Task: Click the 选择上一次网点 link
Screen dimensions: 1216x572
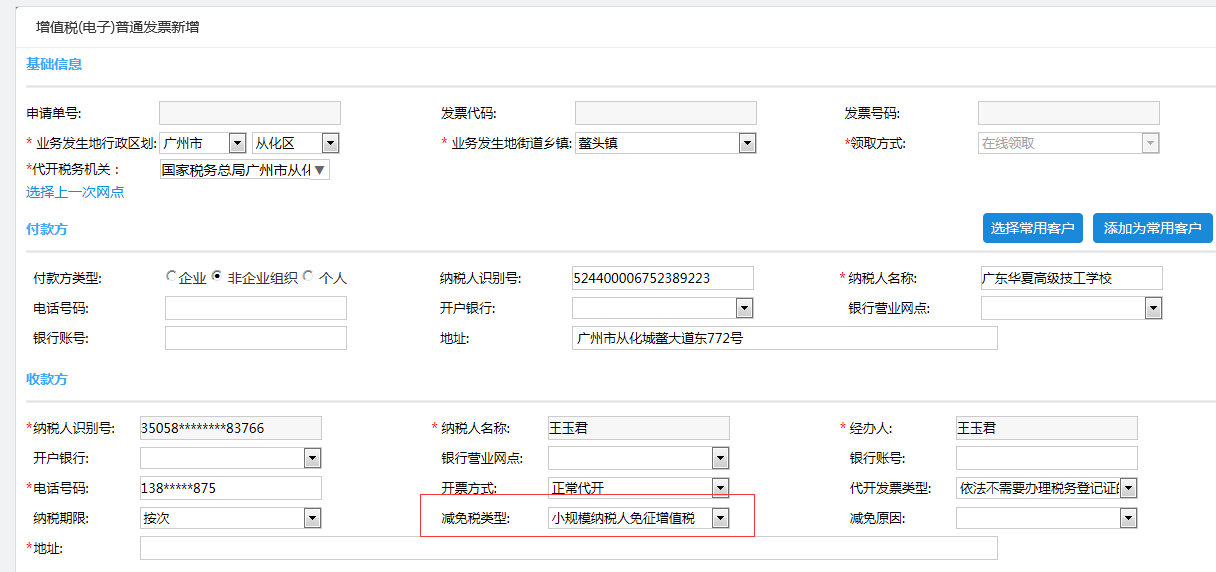Action: click(x=75, y=192)
